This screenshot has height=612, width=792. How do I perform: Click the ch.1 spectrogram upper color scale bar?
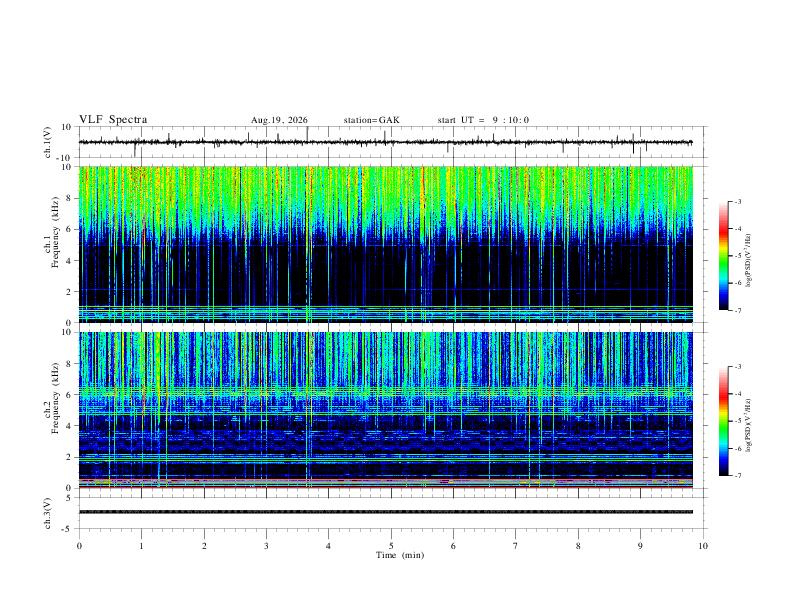click(x=723, y=256)
